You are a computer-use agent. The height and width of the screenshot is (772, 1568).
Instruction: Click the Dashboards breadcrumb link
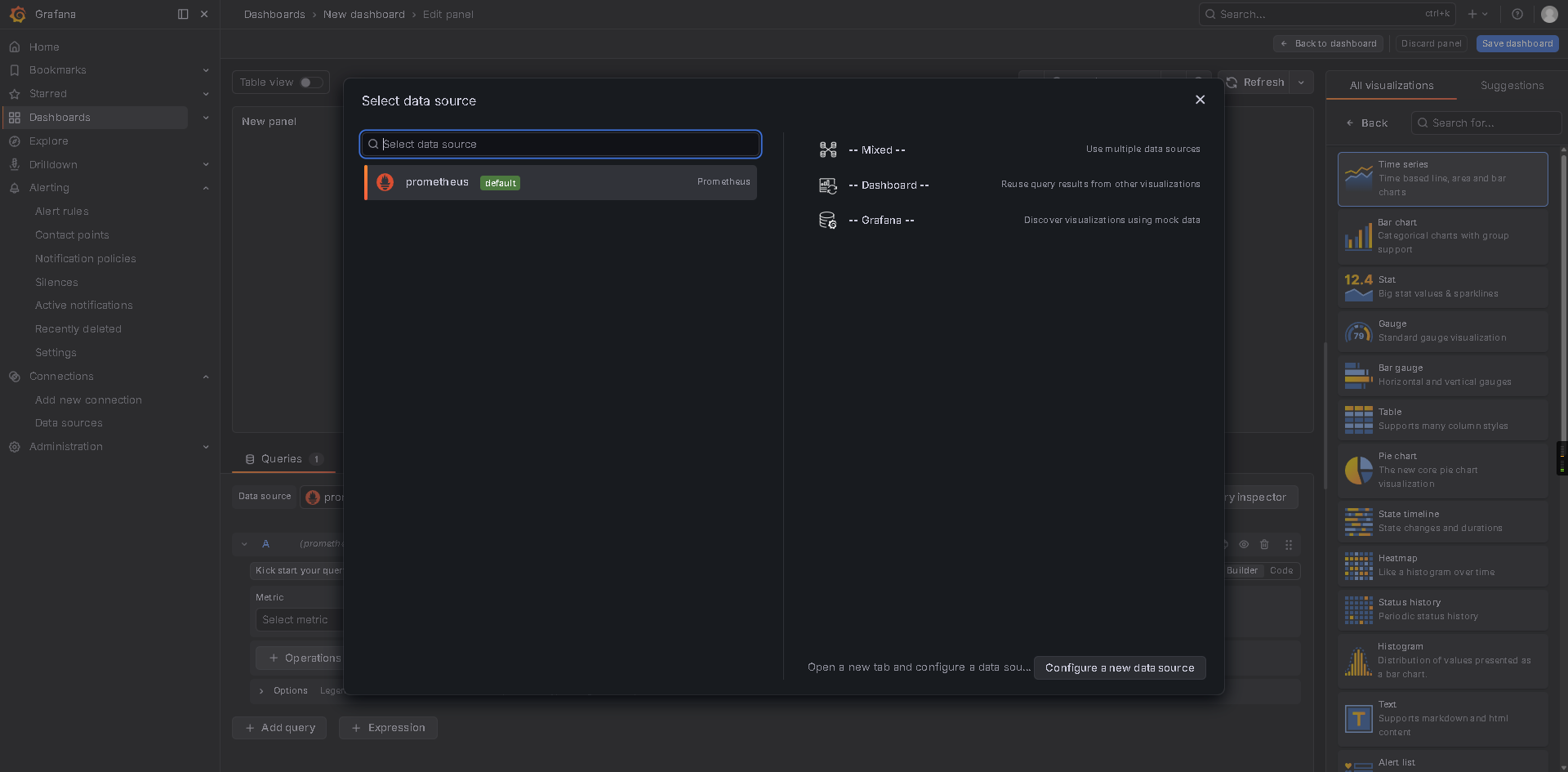(274, 15)
